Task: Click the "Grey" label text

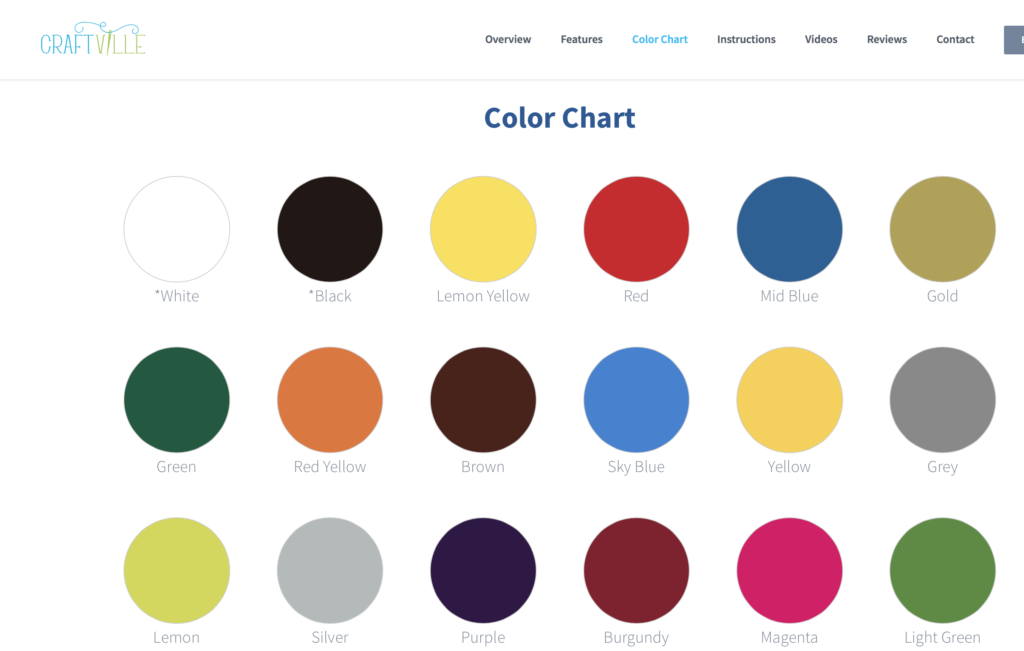Action: click(x=942, y=468)
